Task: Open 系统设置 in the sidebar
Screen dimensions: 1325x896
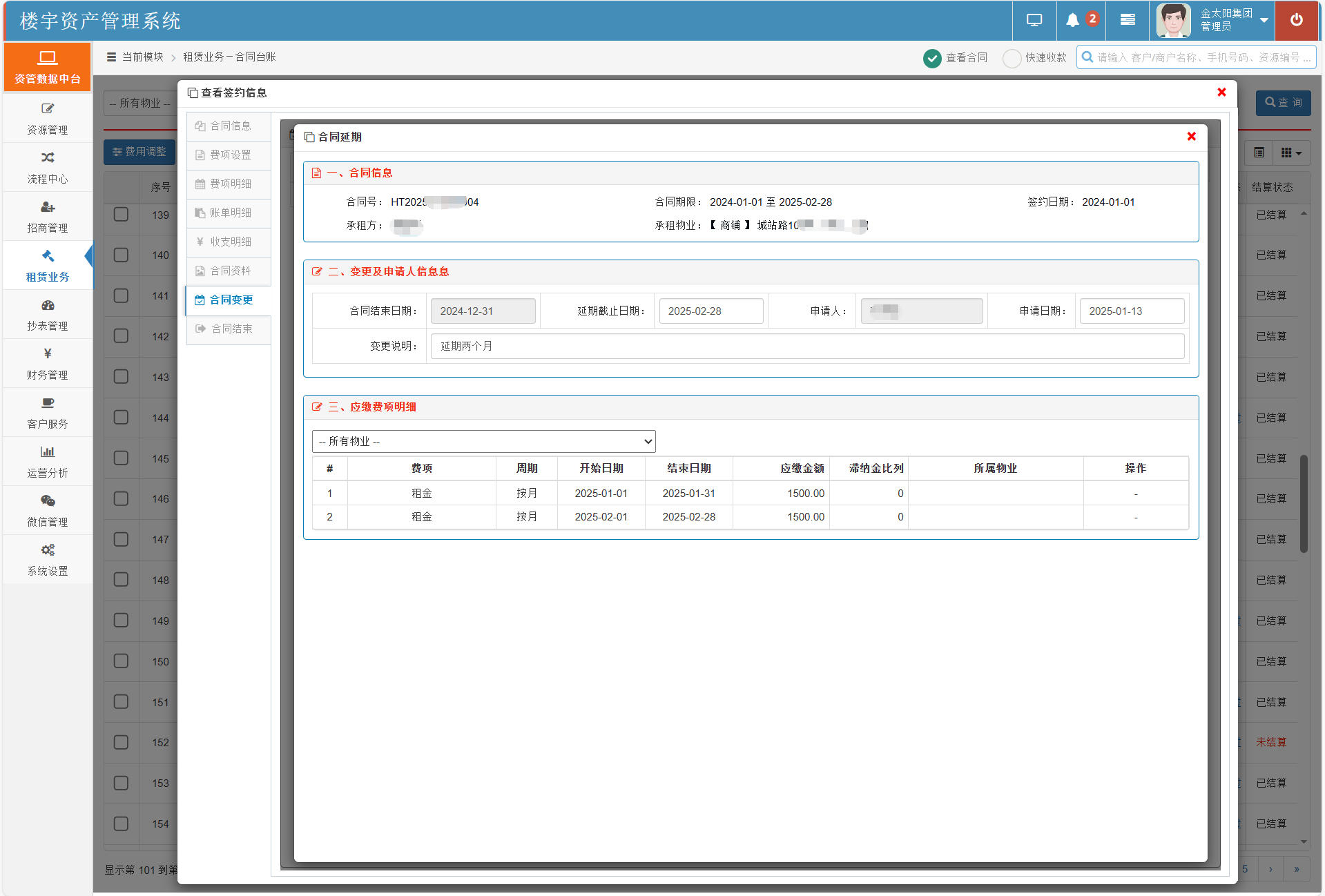Action: pyautogui.click(x=48, y=560)
